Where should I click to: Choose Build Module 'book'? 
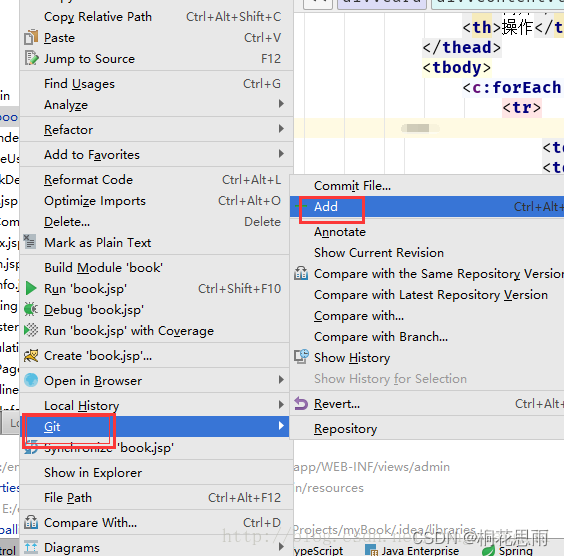[156, 268]
